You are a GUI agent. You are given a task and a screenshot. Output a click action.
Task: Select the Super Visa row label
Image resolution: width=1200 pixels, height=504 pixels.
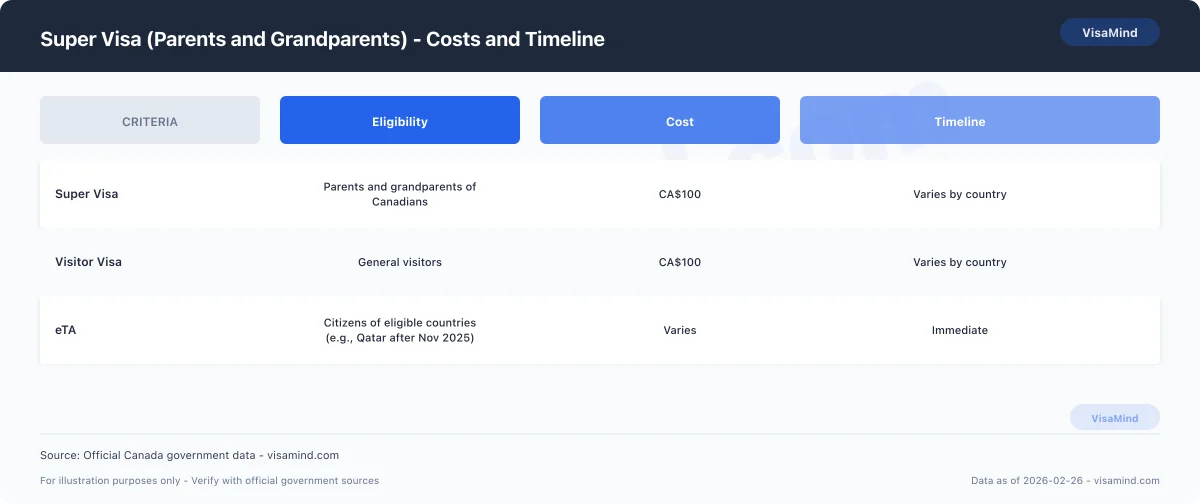(x=86, y=194)
